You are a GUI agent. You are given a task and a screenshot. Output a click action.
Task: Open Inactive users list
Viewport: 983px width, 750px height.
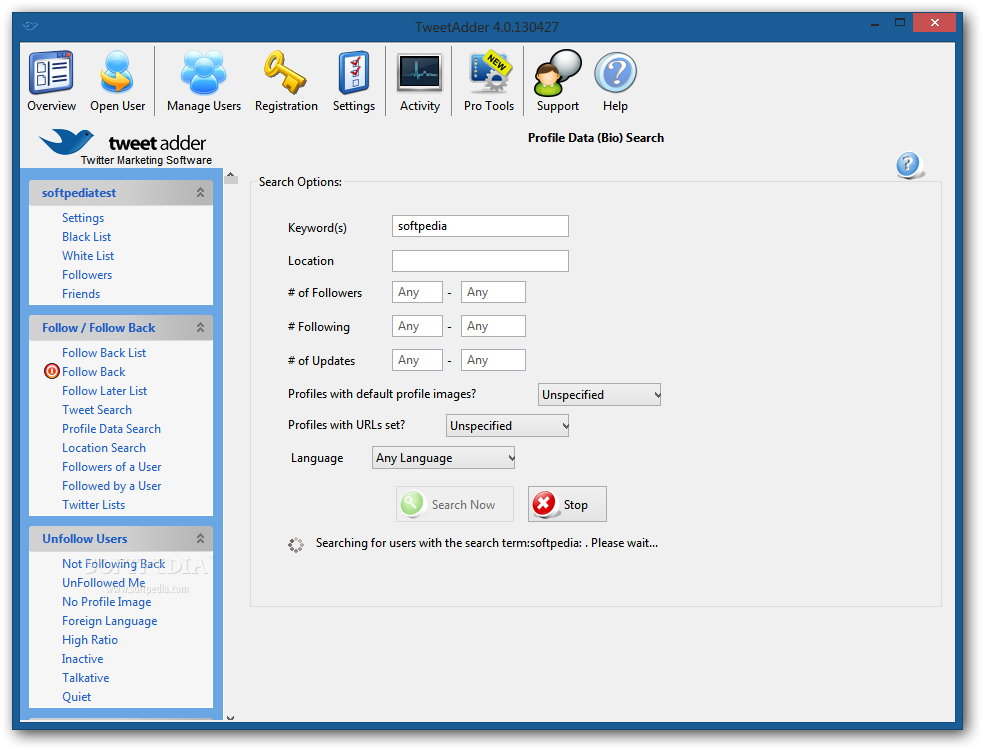point(82,658)
